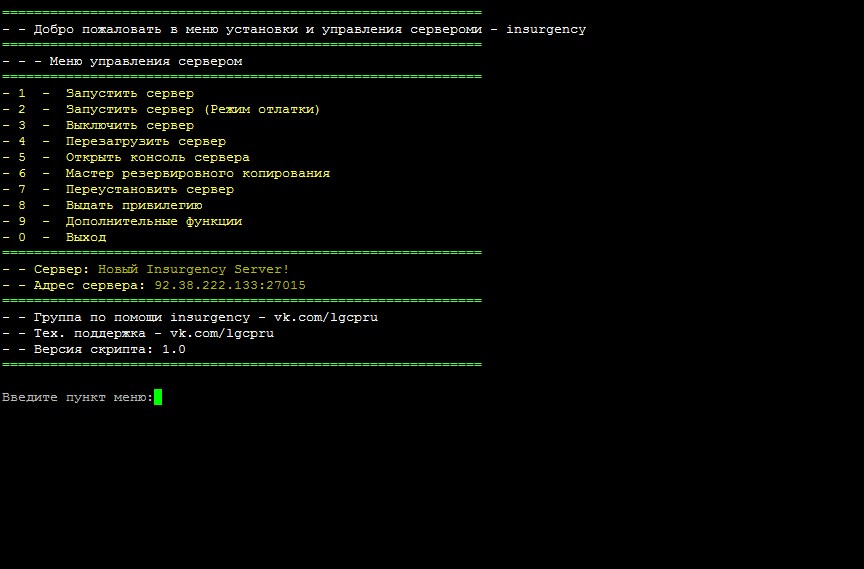Click the green cursor block at prompt
Screen dimensions: 864x569
pos(158,397)
